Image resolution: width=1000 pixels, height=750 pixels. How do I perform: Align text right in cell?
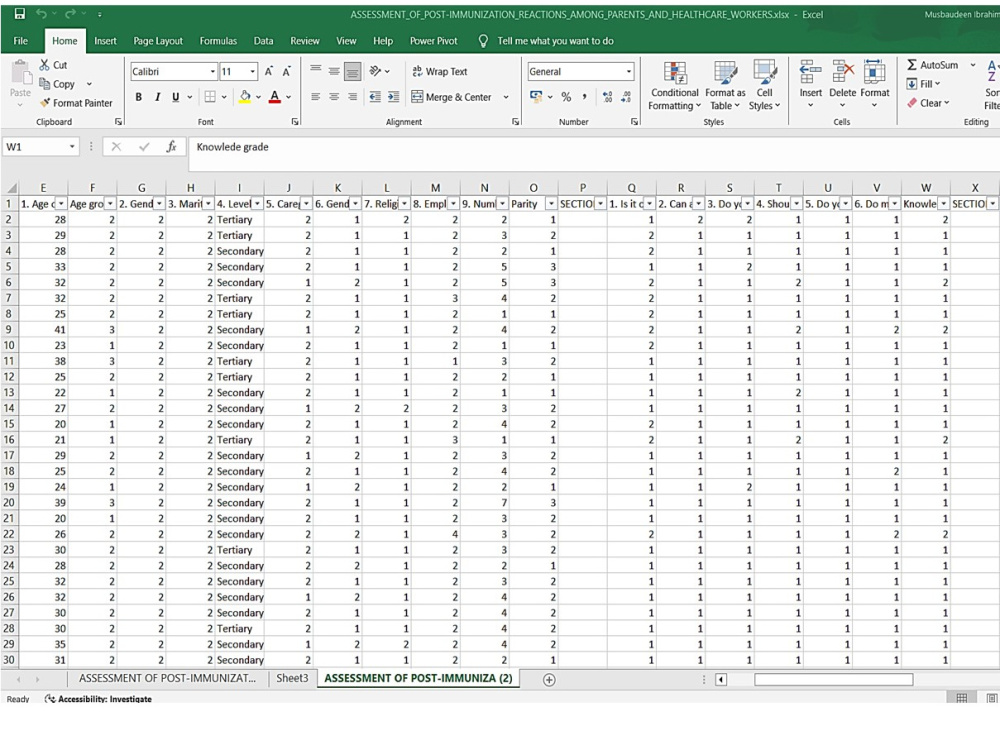[352, 97]
